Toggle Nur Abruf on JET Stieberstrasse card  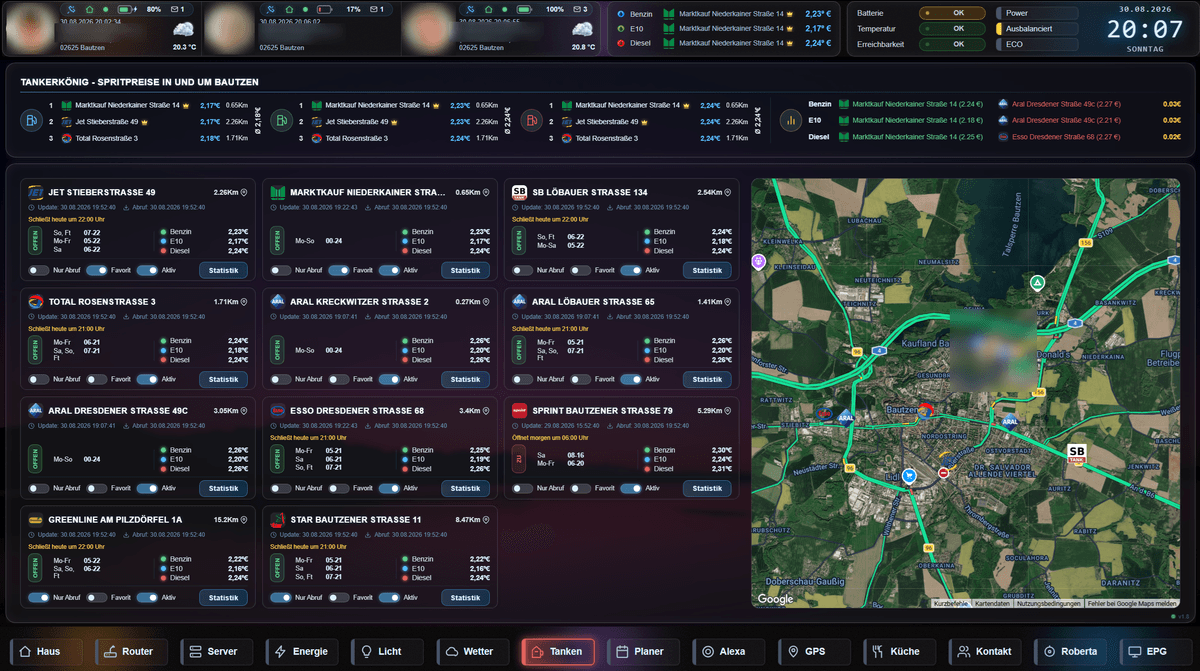tap(38, 270)
